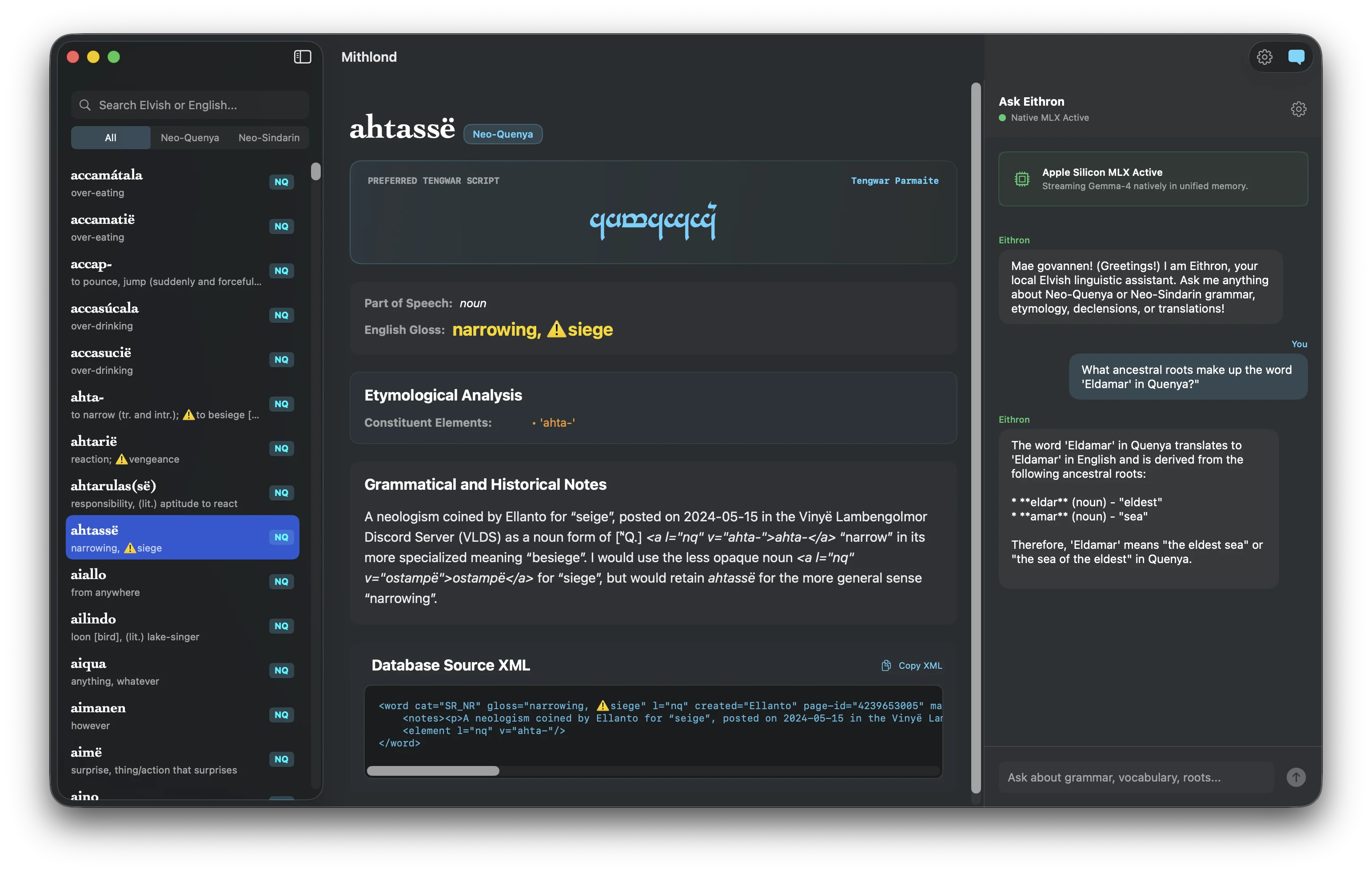The image size is (1372, 873).
Task: Click the detail pane vertical scrollbar
Action: coord(975,438)
